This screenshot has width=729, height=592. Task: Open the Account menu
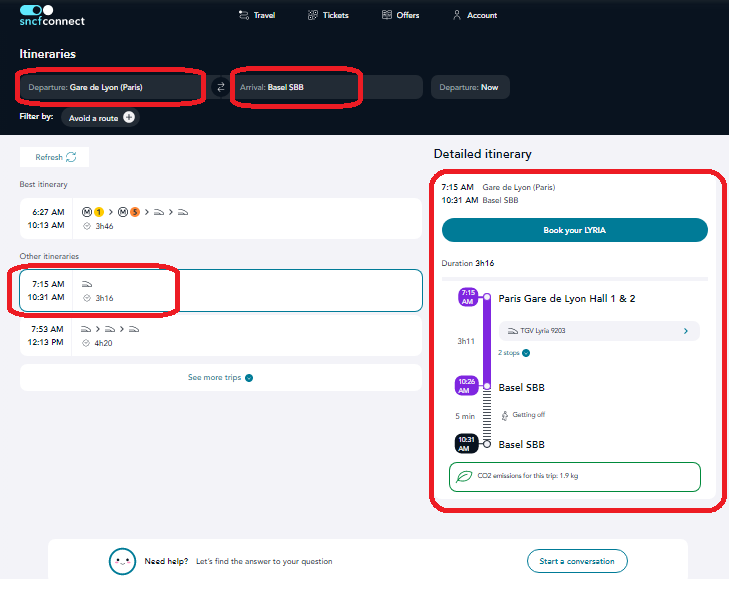tap(475, 15)
